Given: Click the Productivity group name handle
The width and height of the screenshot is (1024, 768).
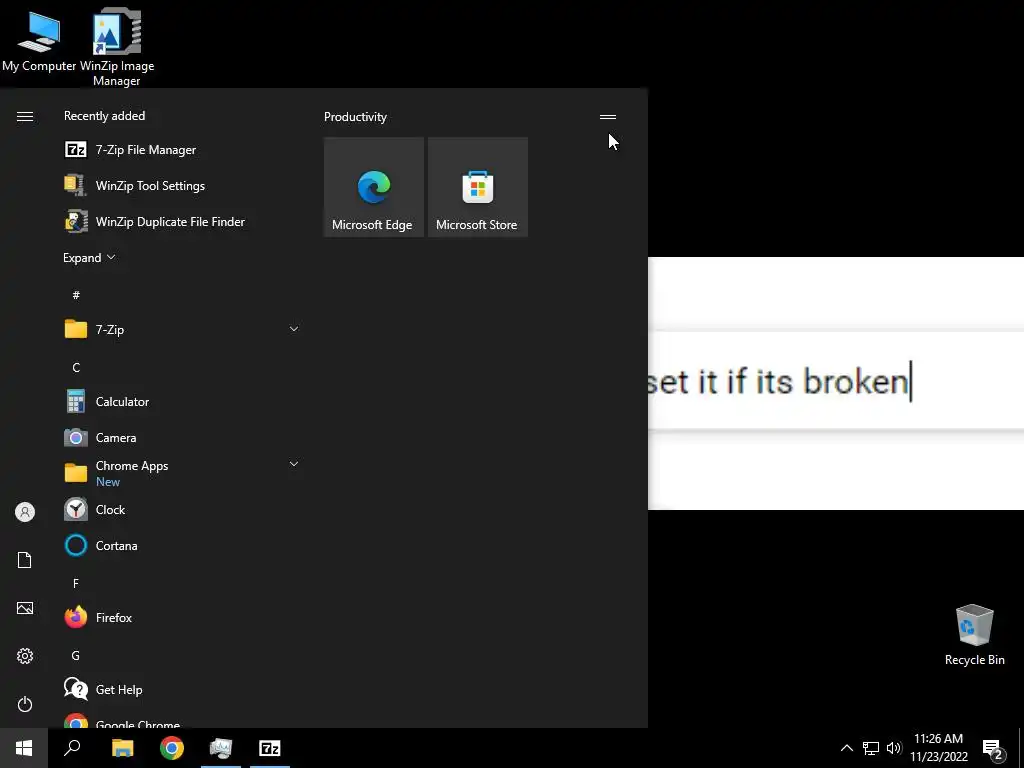Looking at the screenshot, I should click(608, 117).
